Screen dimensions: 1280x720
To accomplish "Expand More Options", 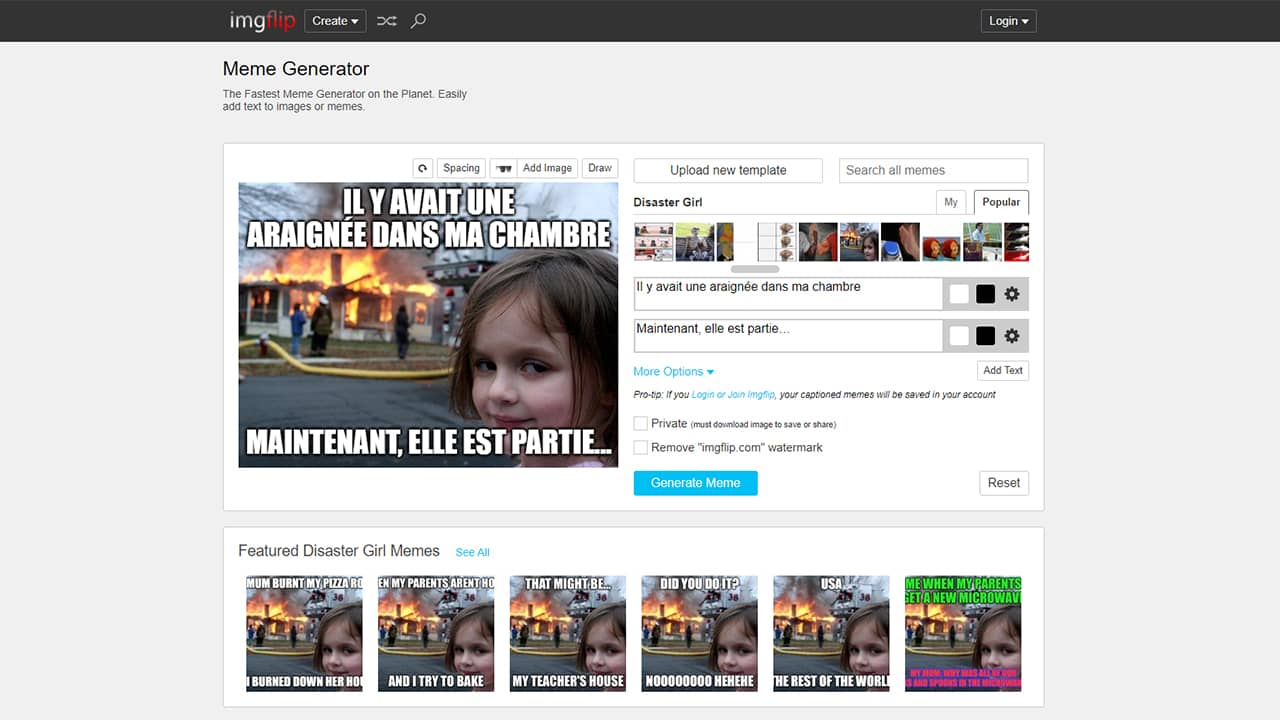I will tap(674, 371).
